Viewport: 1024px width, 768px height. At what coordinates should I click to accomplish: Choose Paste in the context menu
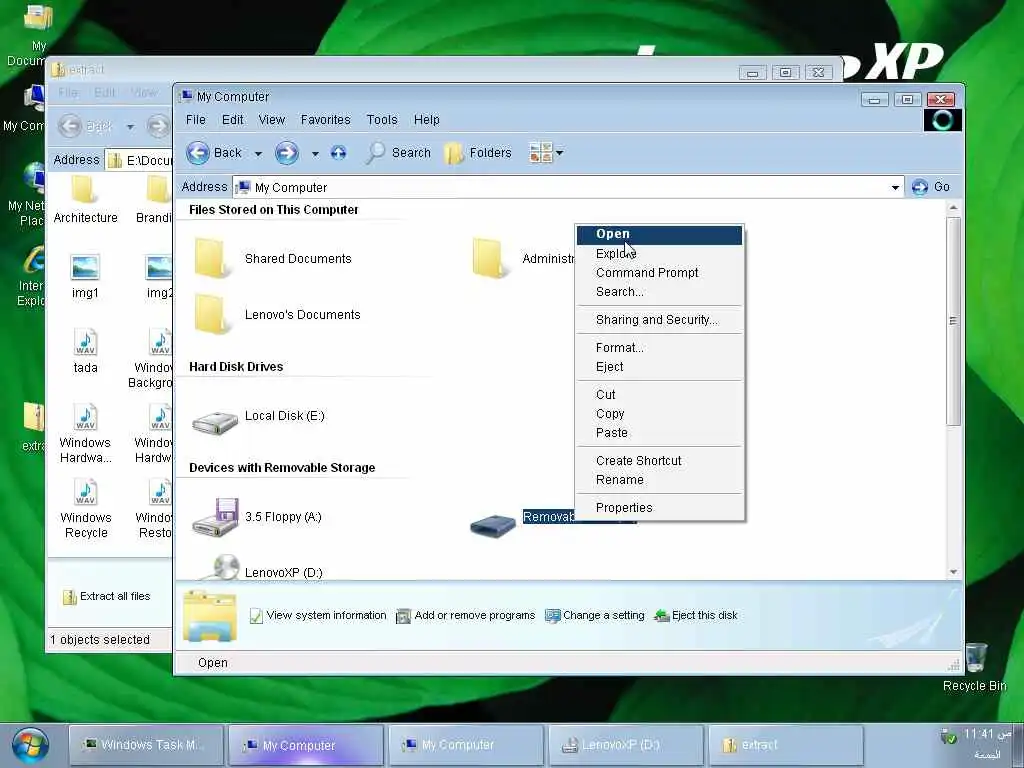[x=660, y=432]
